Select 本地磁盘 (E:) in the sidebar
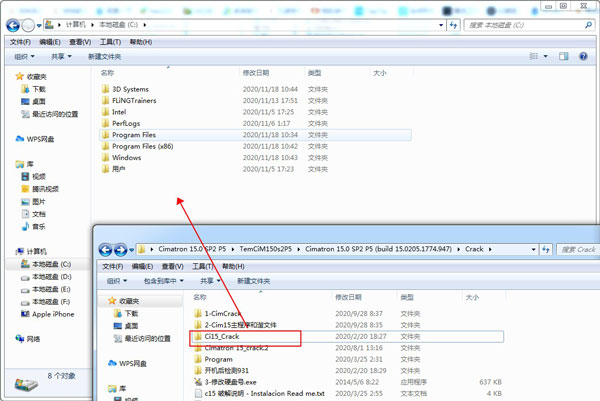The width and height of the screenshot is (600, 401). pyautogui.click(x=46, y=289)
